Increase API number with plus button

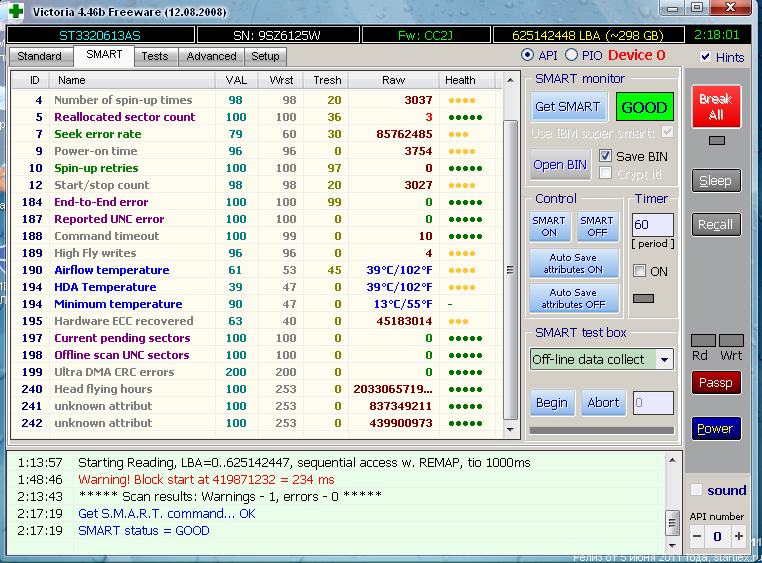739,536
